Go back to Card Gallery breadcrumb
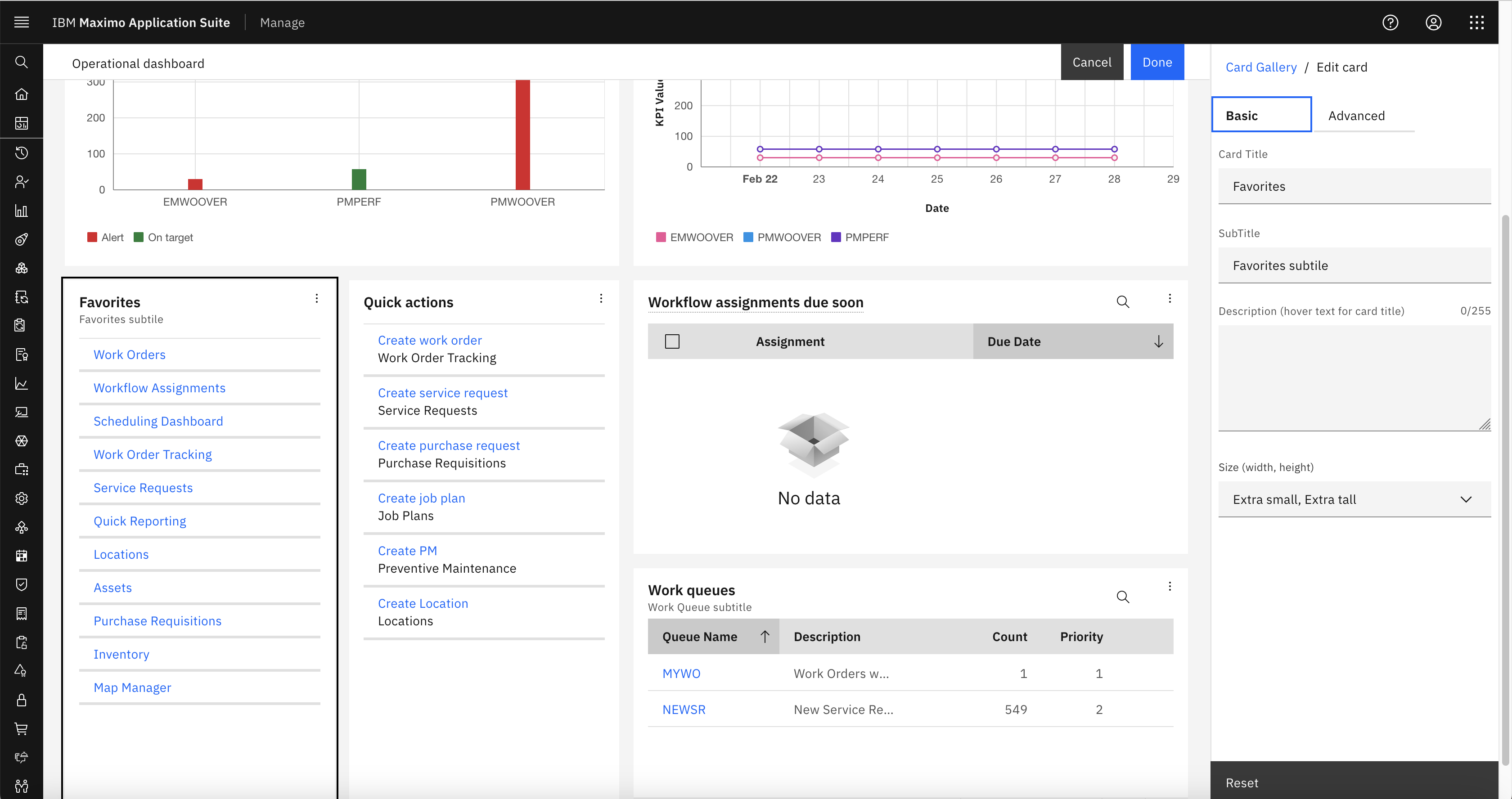Screen dimensions: 1512x799 tap(1261, 67)
